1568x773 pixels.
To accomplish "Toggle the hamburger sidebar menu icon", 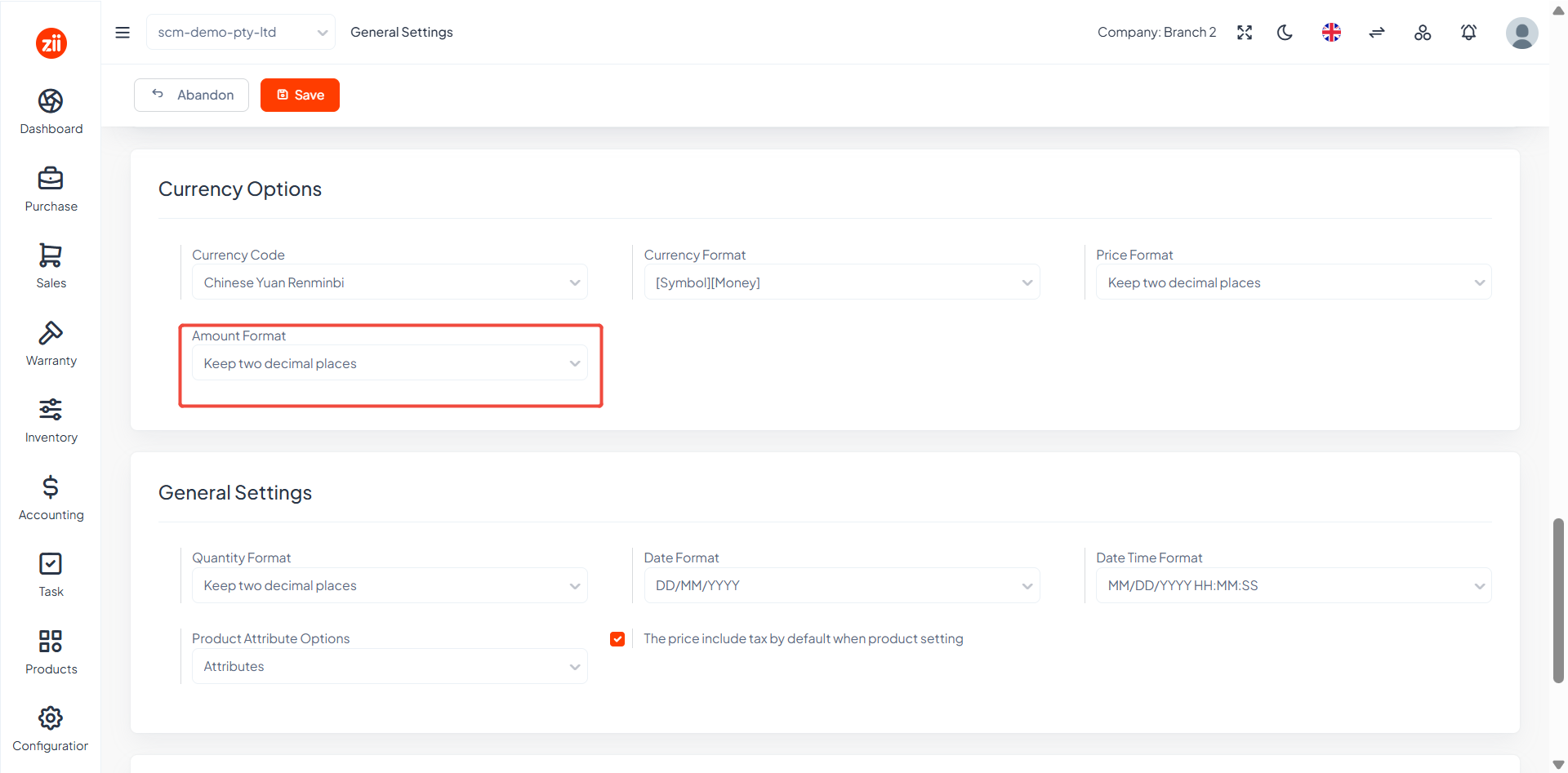I will [x=122, y=33].
